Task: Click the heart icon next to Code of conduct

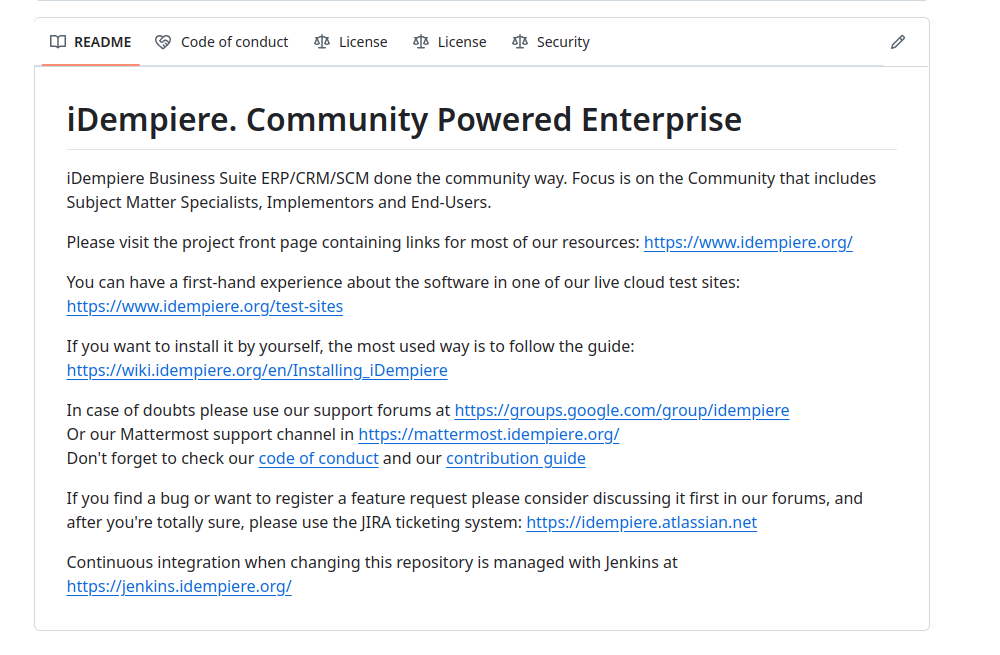Action: pos(162,41)
